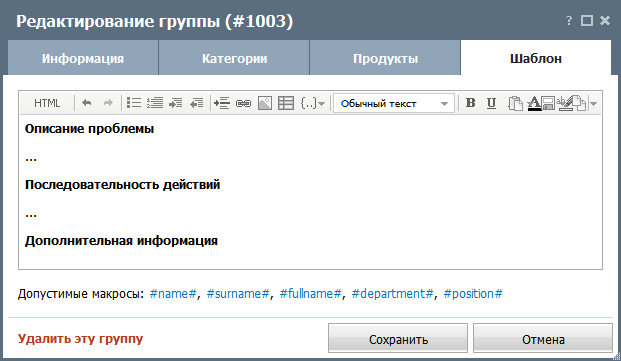Click the floppy disk save icon
The image size is (621, 361).
coord(548,103)
